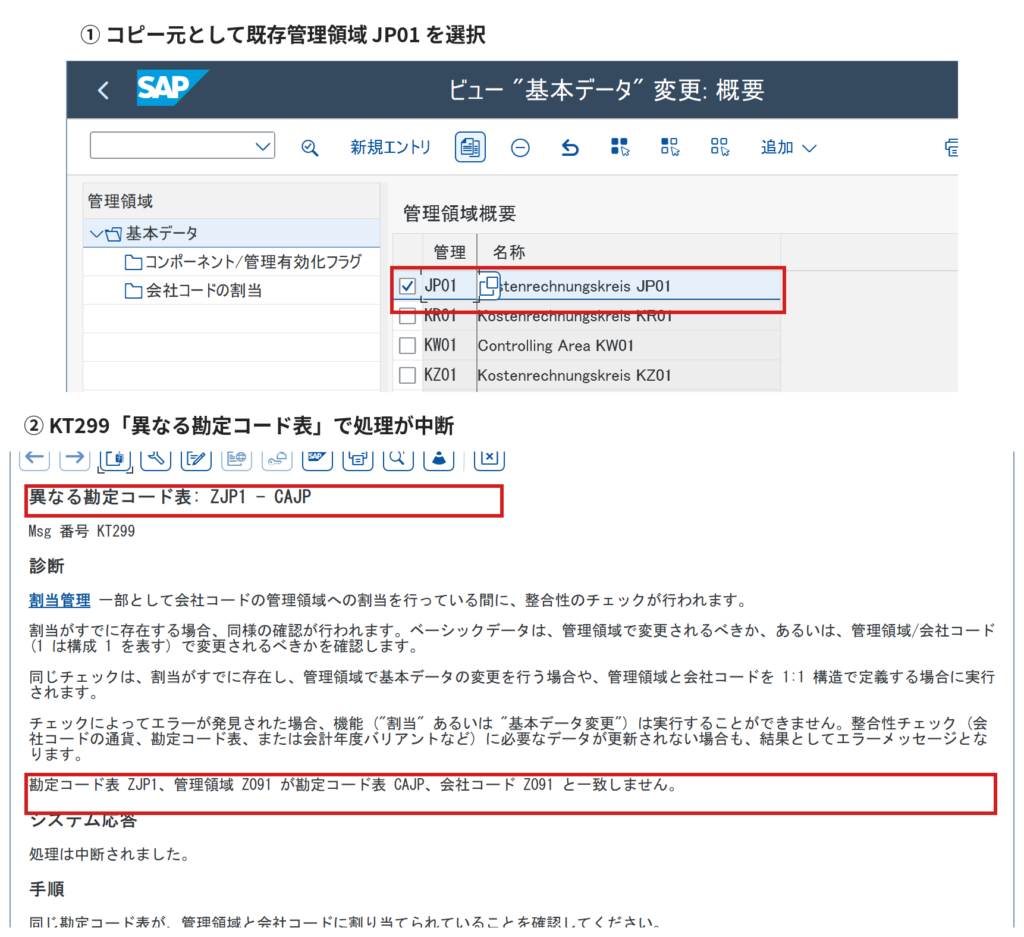Check the KZ01 row checkbox

(x=407, y=375)
